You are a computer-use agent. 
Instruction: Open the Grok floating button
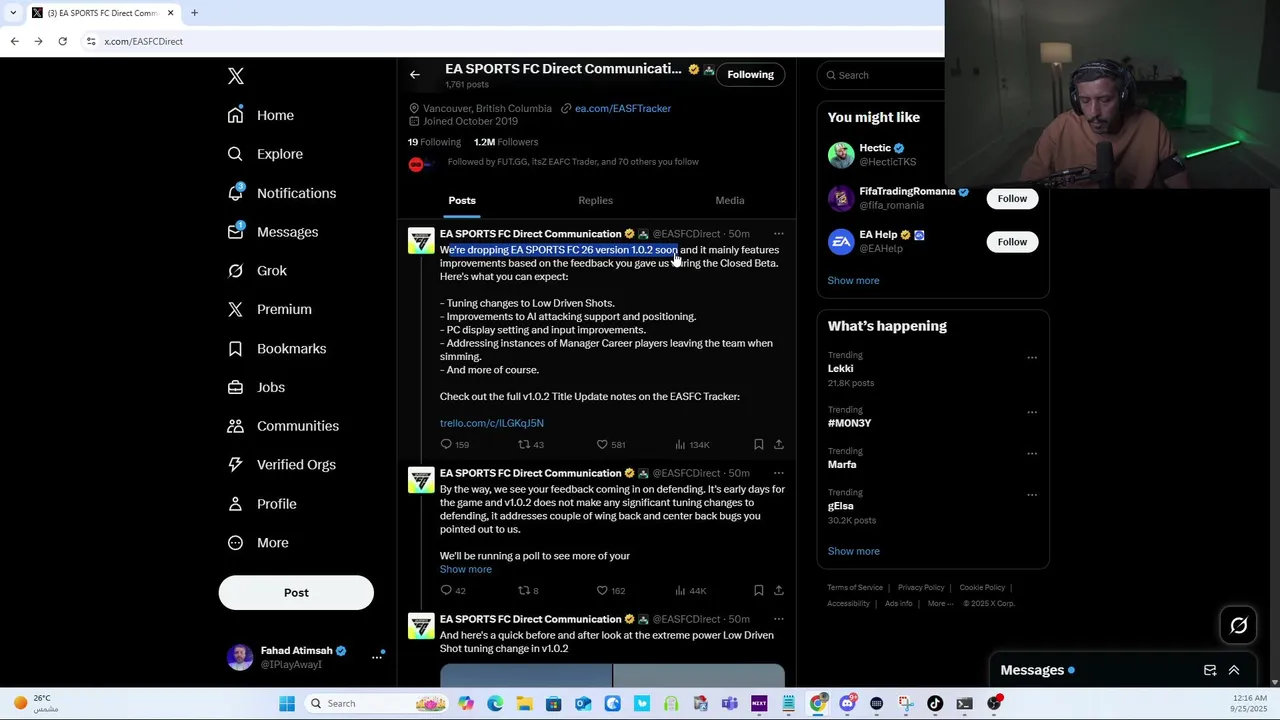[x=1239, y=626]
